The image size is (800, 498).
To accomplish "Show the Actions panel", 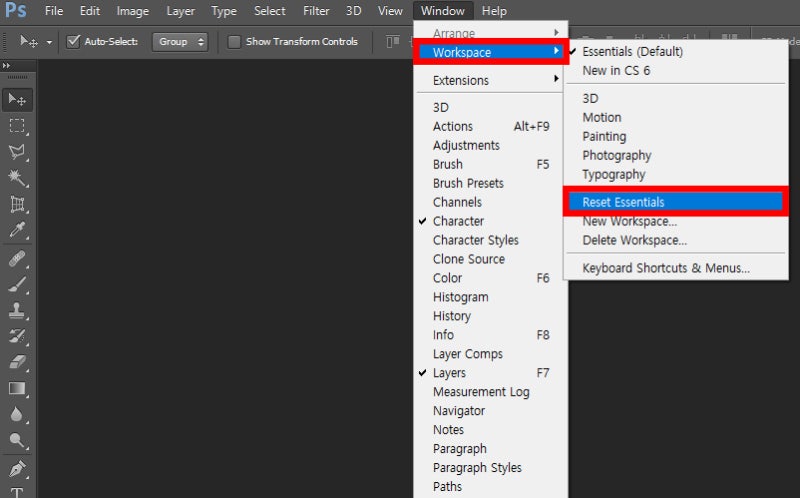I will (x=490, y=127).
